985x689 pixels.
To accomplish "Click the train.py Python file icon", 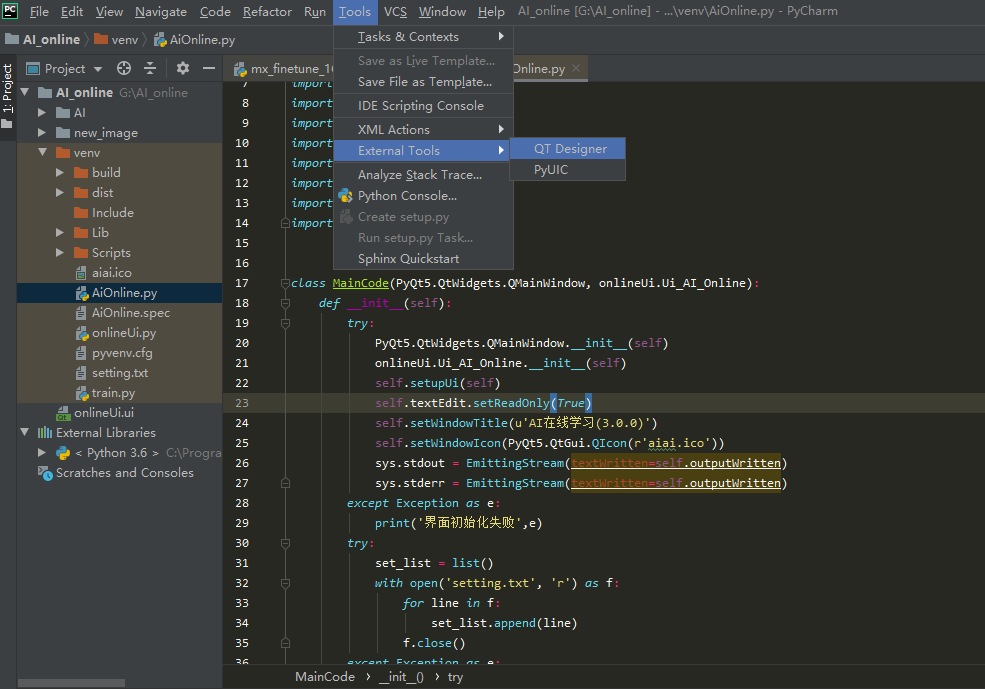I will coord(82,393).
